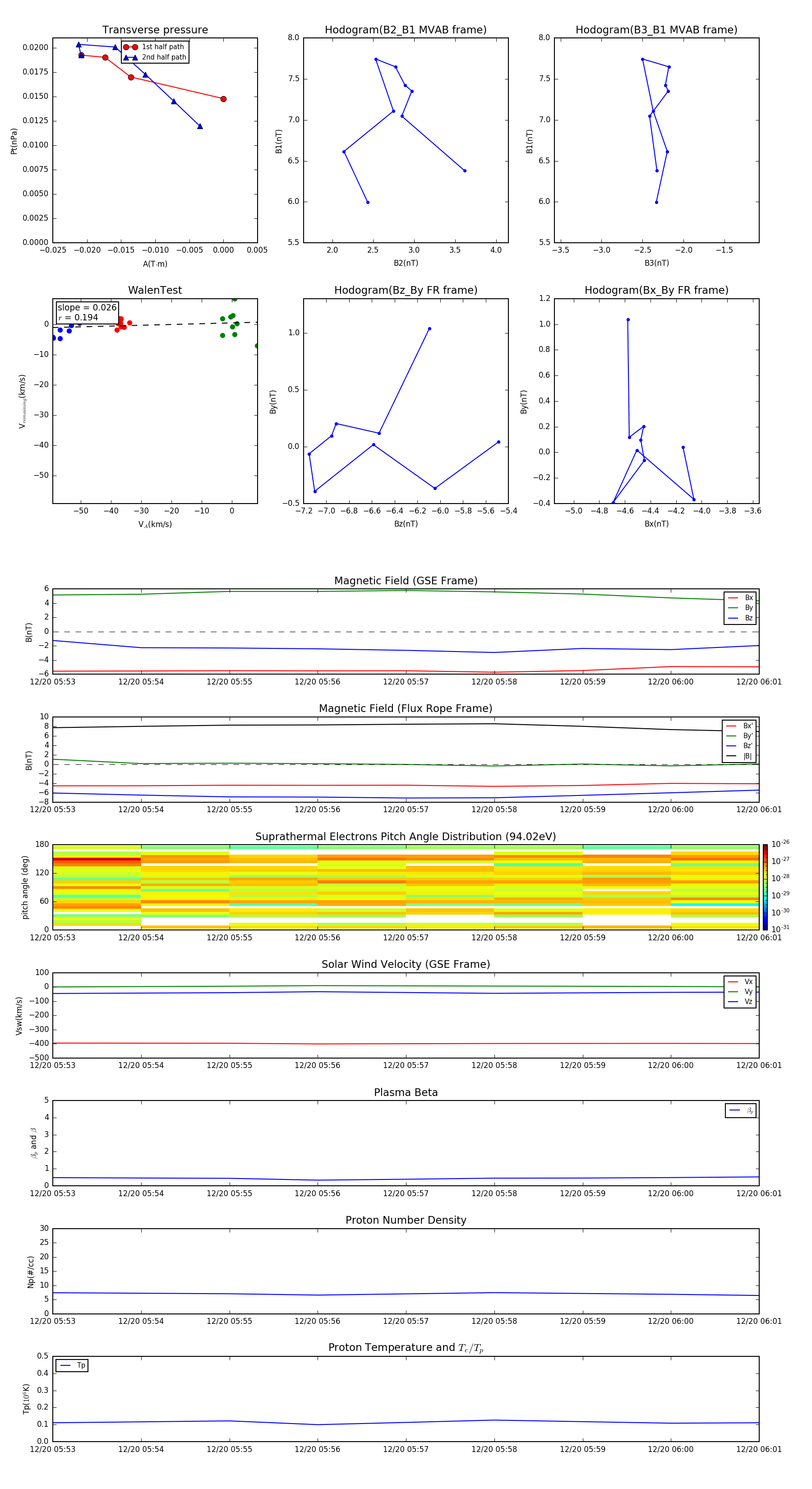The image size is (812, 1489).
Task: Click the 'A(T·m)' x-axis label
Action: tap(155, 264)
